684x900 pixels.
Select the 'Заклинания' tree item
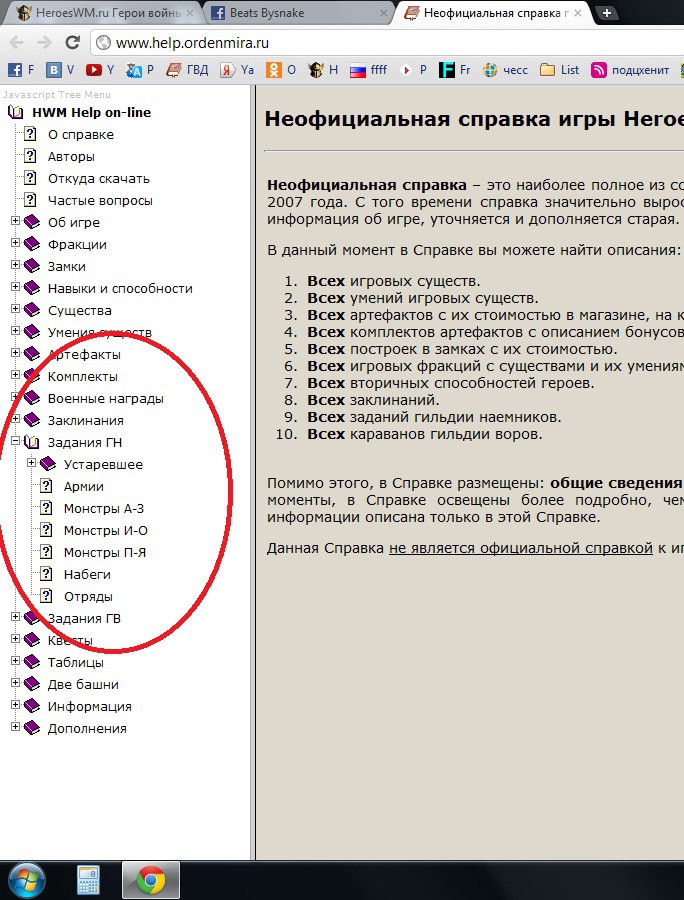click(86, 420)
